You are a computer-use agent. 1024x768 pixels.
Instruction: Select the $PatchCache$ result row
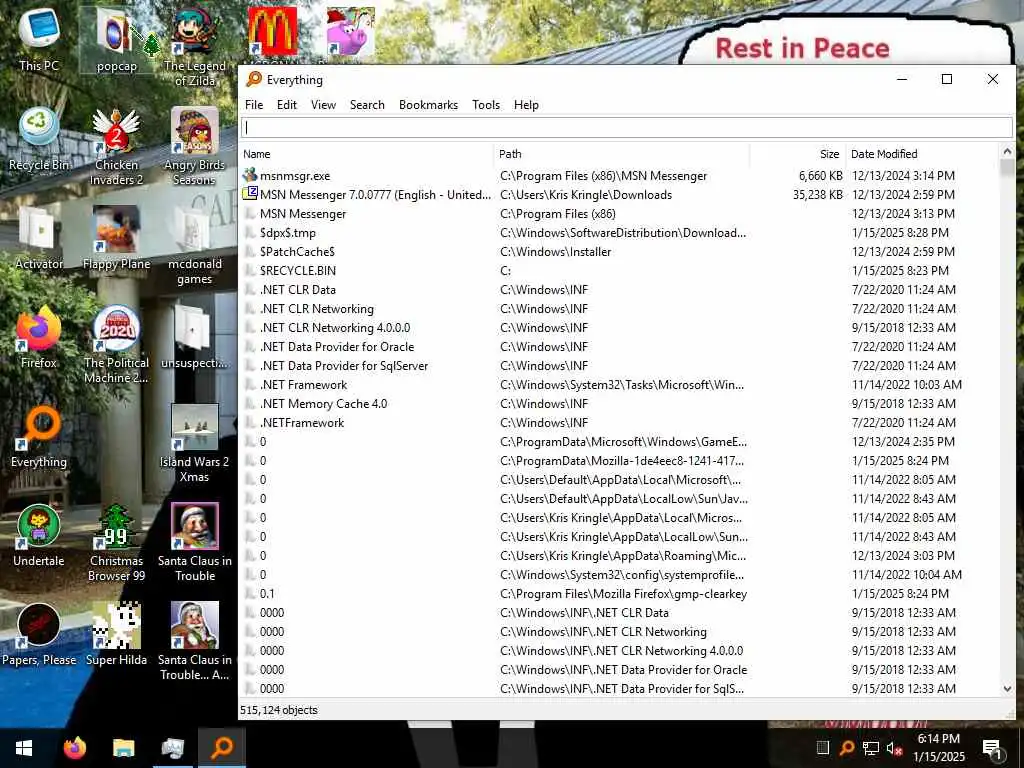pos(620,251)
